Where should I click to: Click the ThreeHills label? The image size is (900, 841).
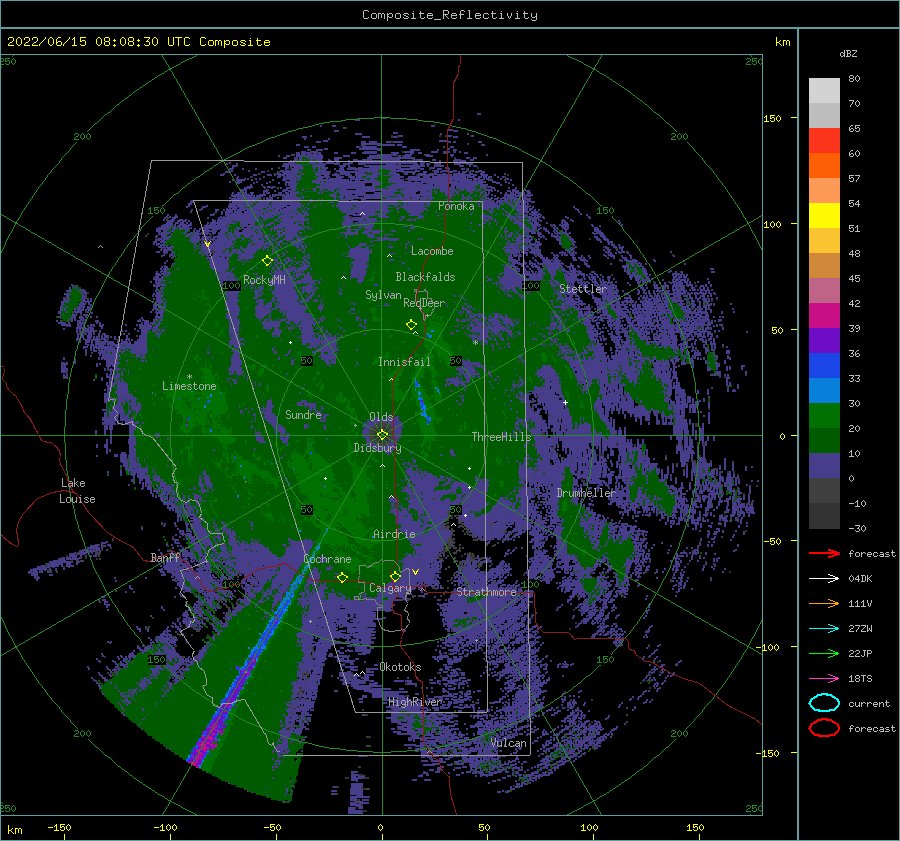(x=501, y=437)
